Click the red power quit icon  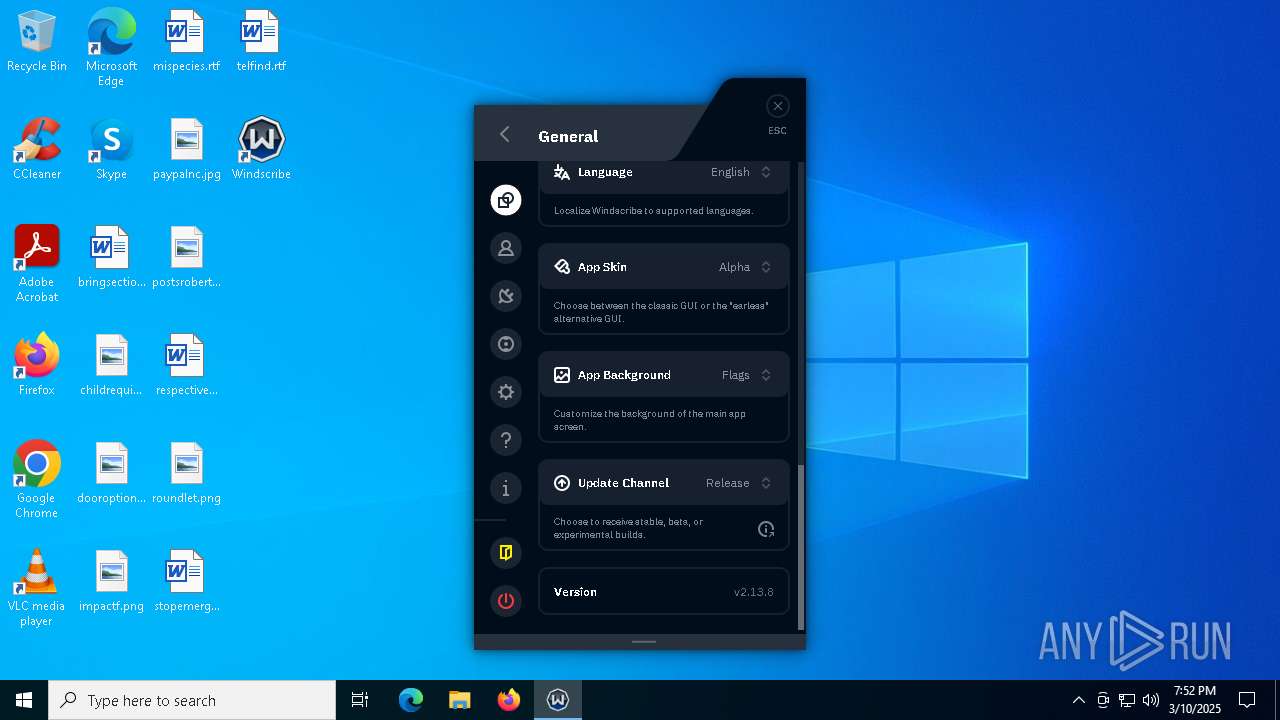[x=506, y=601]
